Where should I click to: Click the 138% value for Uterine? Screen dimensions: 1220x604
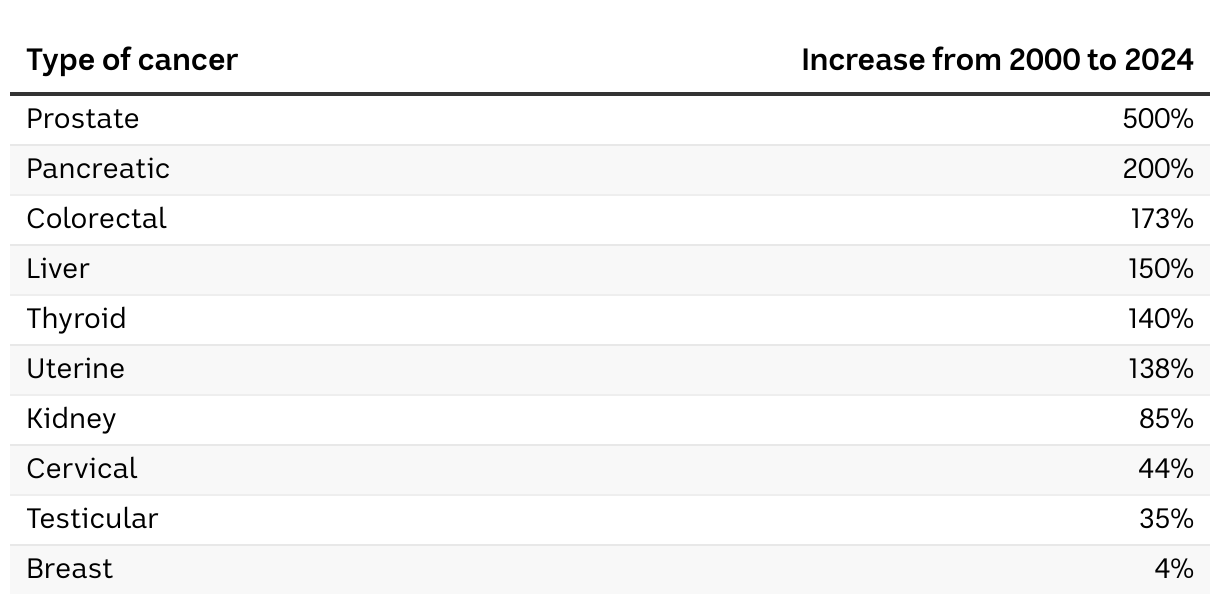[1160, 369]
